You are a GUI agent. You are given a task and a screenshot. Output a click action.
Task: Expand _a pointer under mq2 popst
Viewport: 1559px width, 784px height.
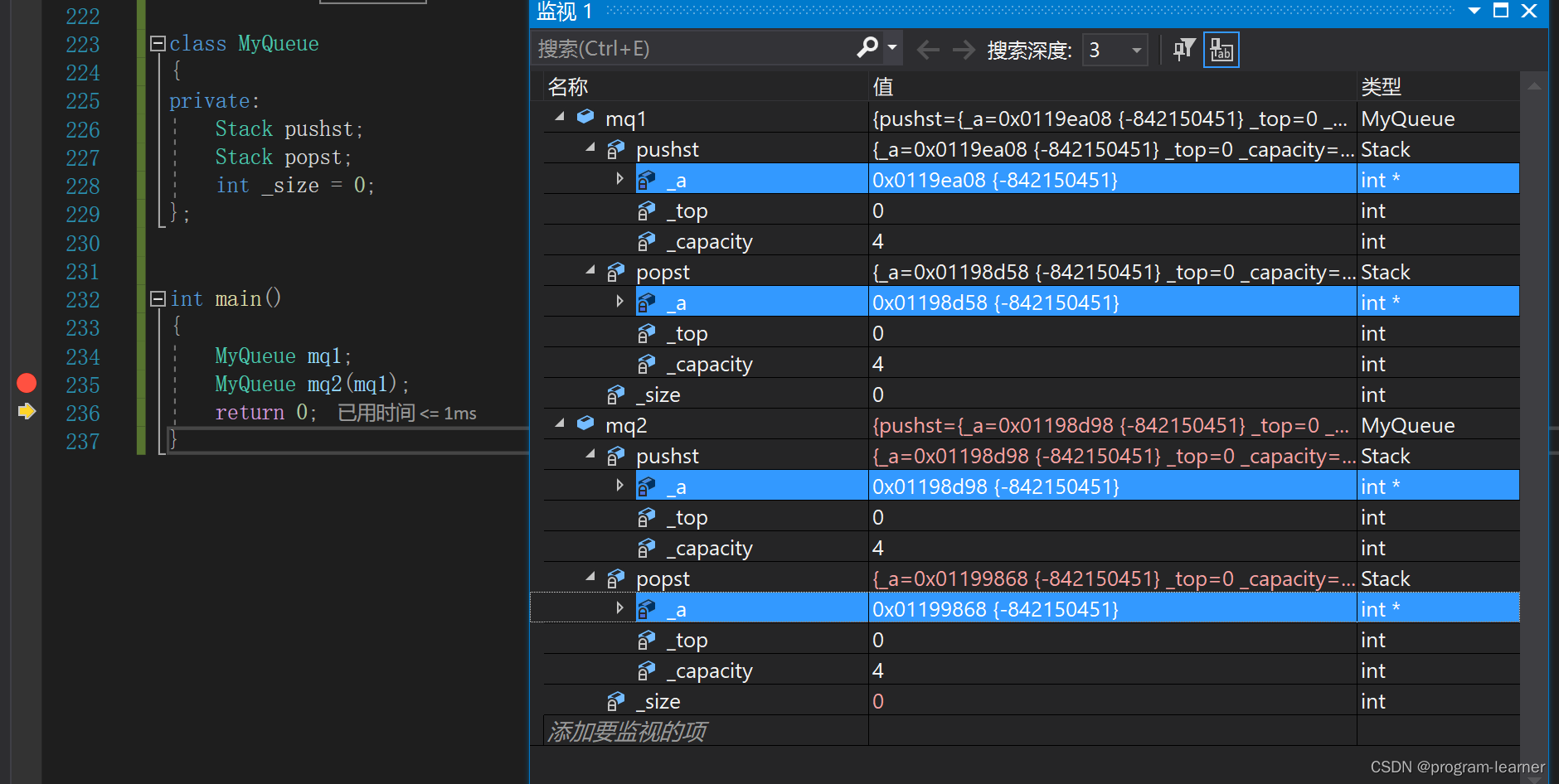tap(619, 607)
